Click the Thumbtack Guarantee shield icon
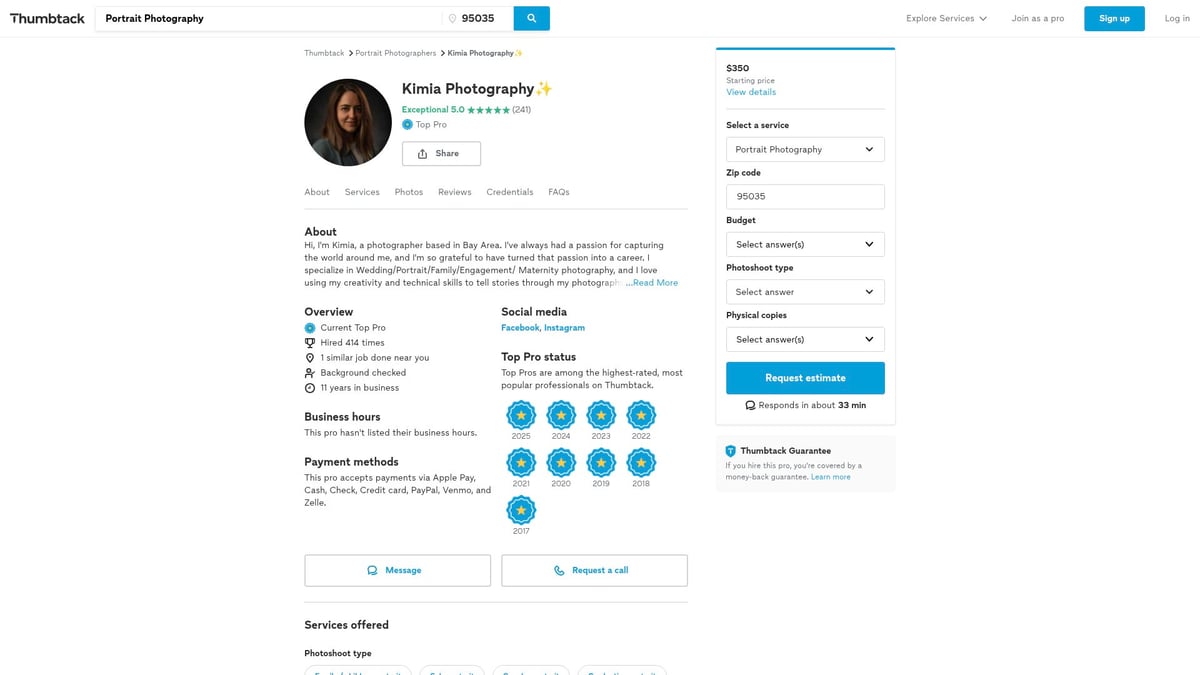Viewport: 1200px width, 675px height. tap(731, 451)
